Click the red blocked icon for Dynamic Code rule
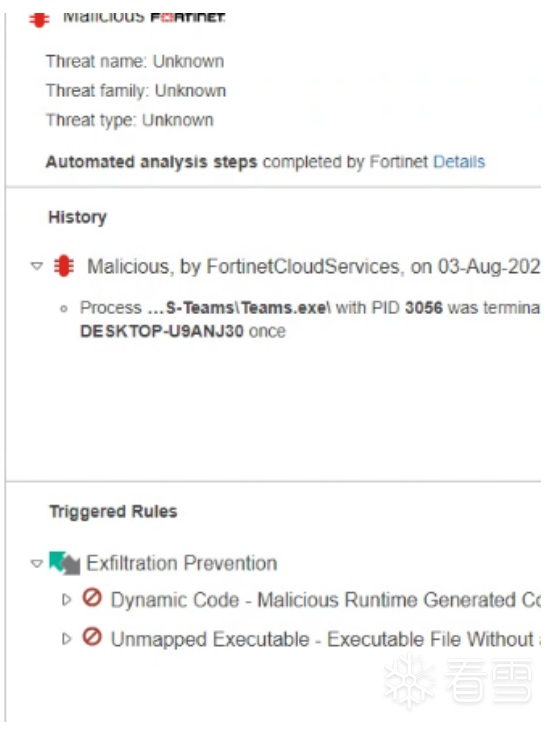The width and height of the screenshot is (554, 733). click(92, 598)
